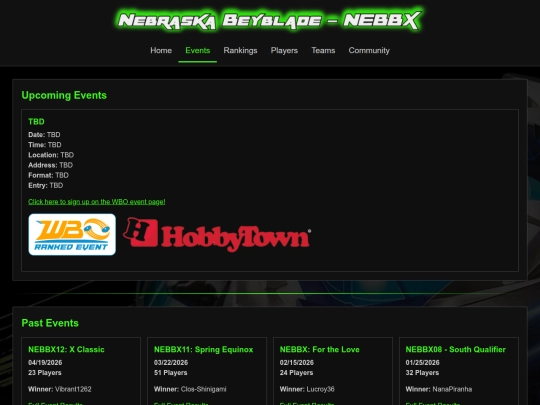The height and width of the screenshot is (405, 540).
Task: Switch to the Teams tab
Action: pyautogui.click(x=323, y=50)
